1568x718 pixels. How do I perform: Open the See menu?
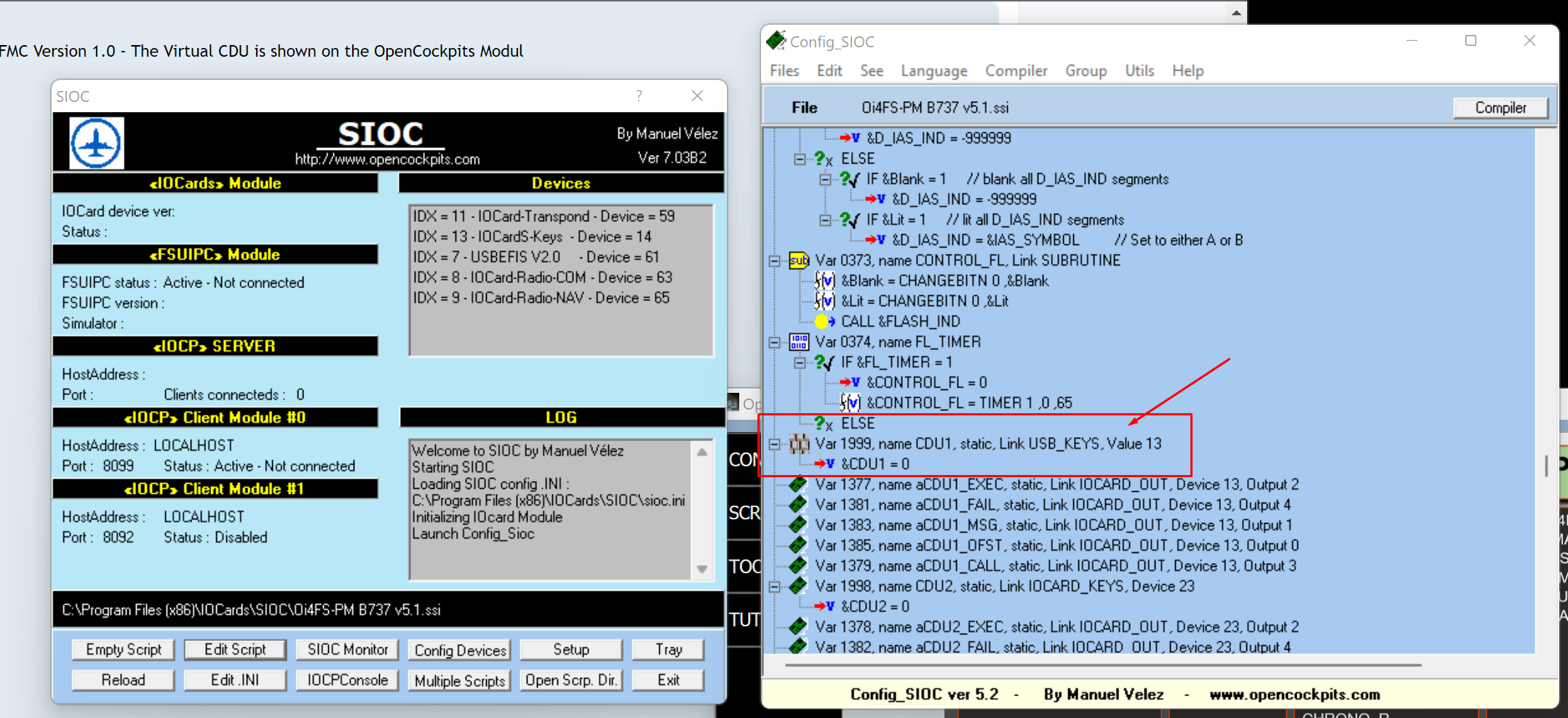(x=872, y=71)
